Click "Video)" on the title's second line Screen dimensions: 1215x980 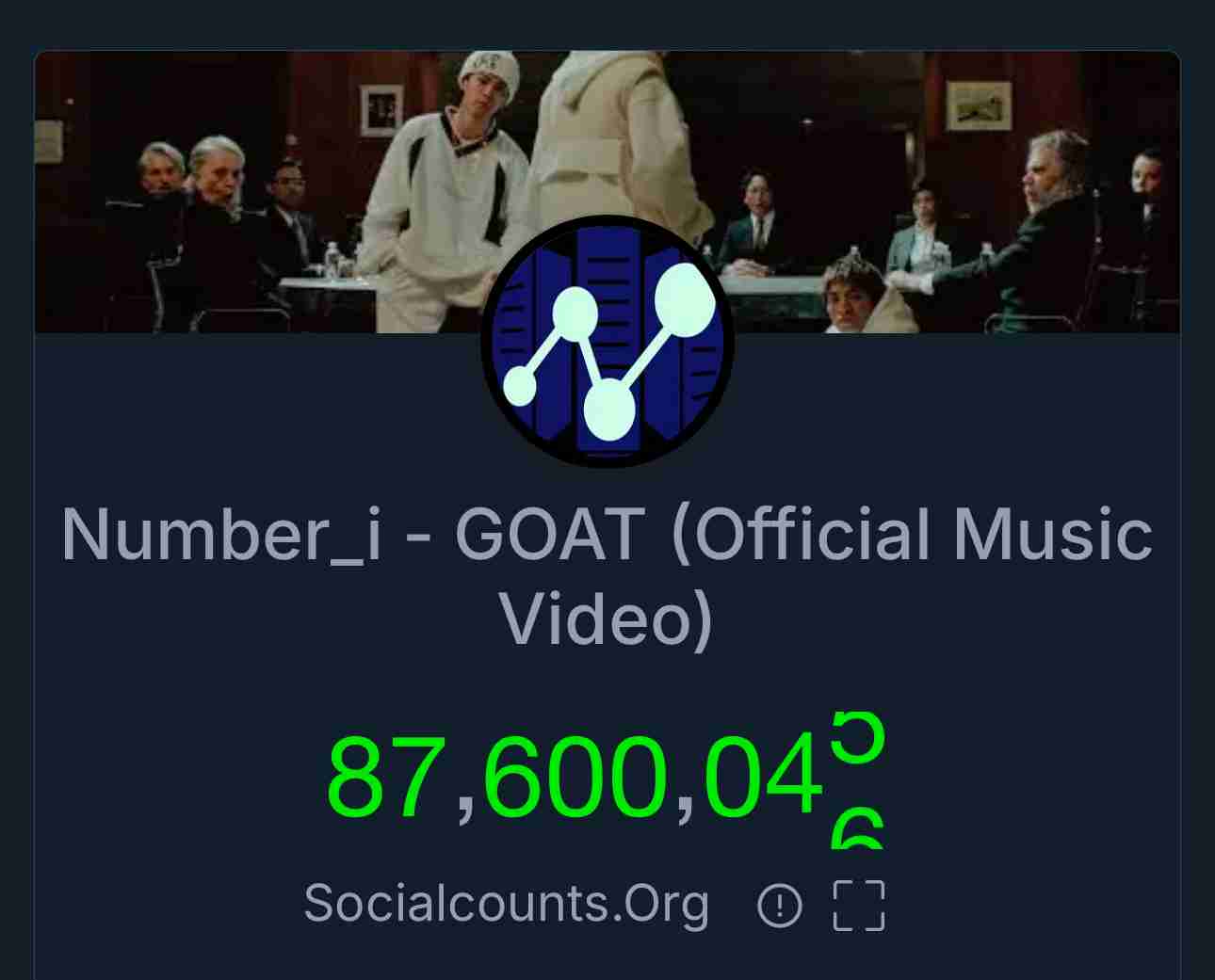pyautogui.click(x=607, y=619)
